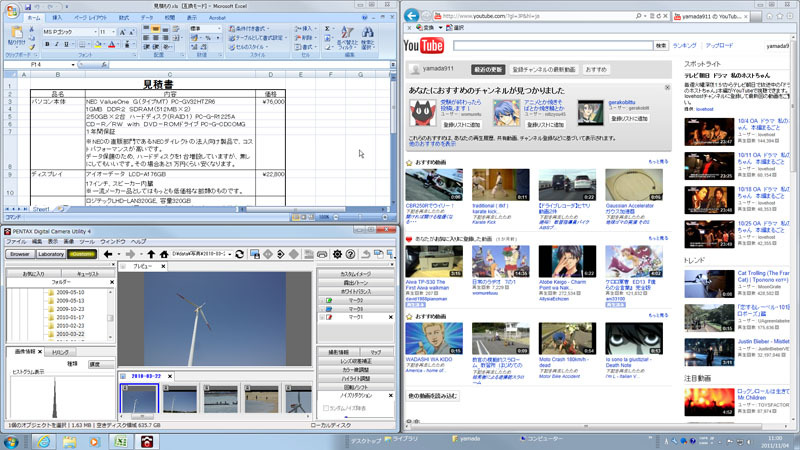Open the yamada9 account menu on YouTube
The height and width of the screenshot is (450, 800).
coord(778,46)
